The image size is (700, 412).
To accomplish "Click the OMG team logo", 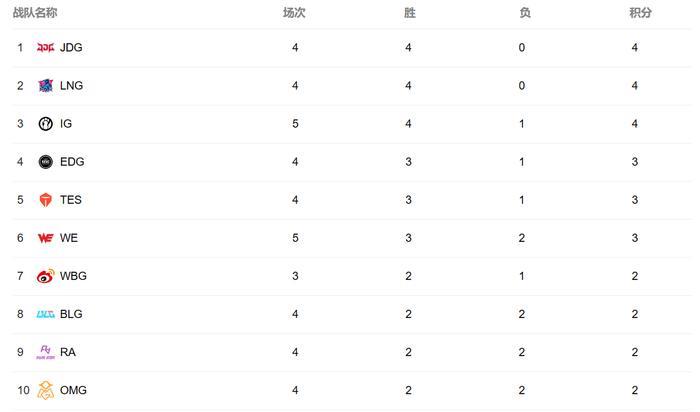I will point(46,390).
